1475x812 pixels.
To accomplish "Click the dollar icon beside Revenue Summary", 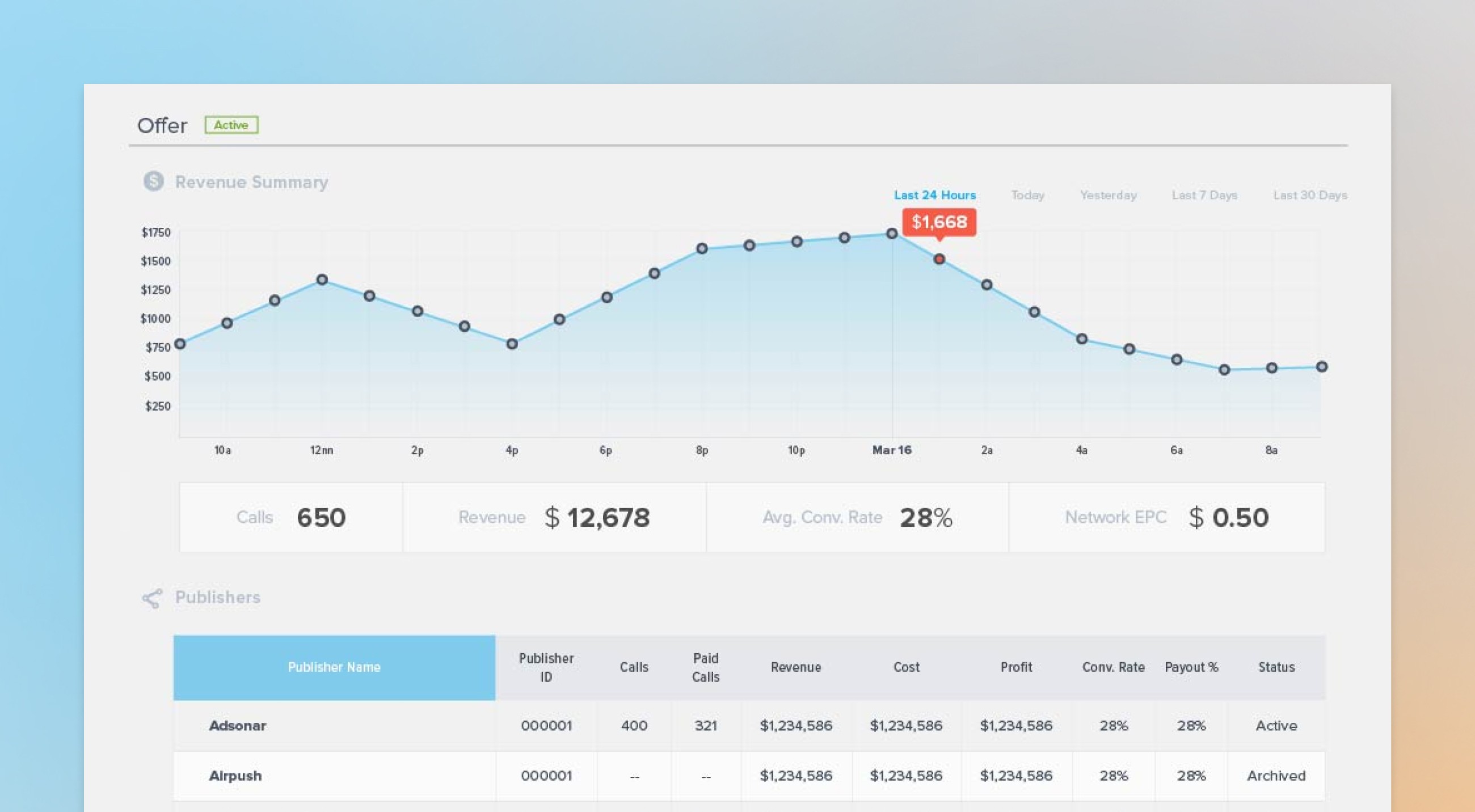I will 153,181.
